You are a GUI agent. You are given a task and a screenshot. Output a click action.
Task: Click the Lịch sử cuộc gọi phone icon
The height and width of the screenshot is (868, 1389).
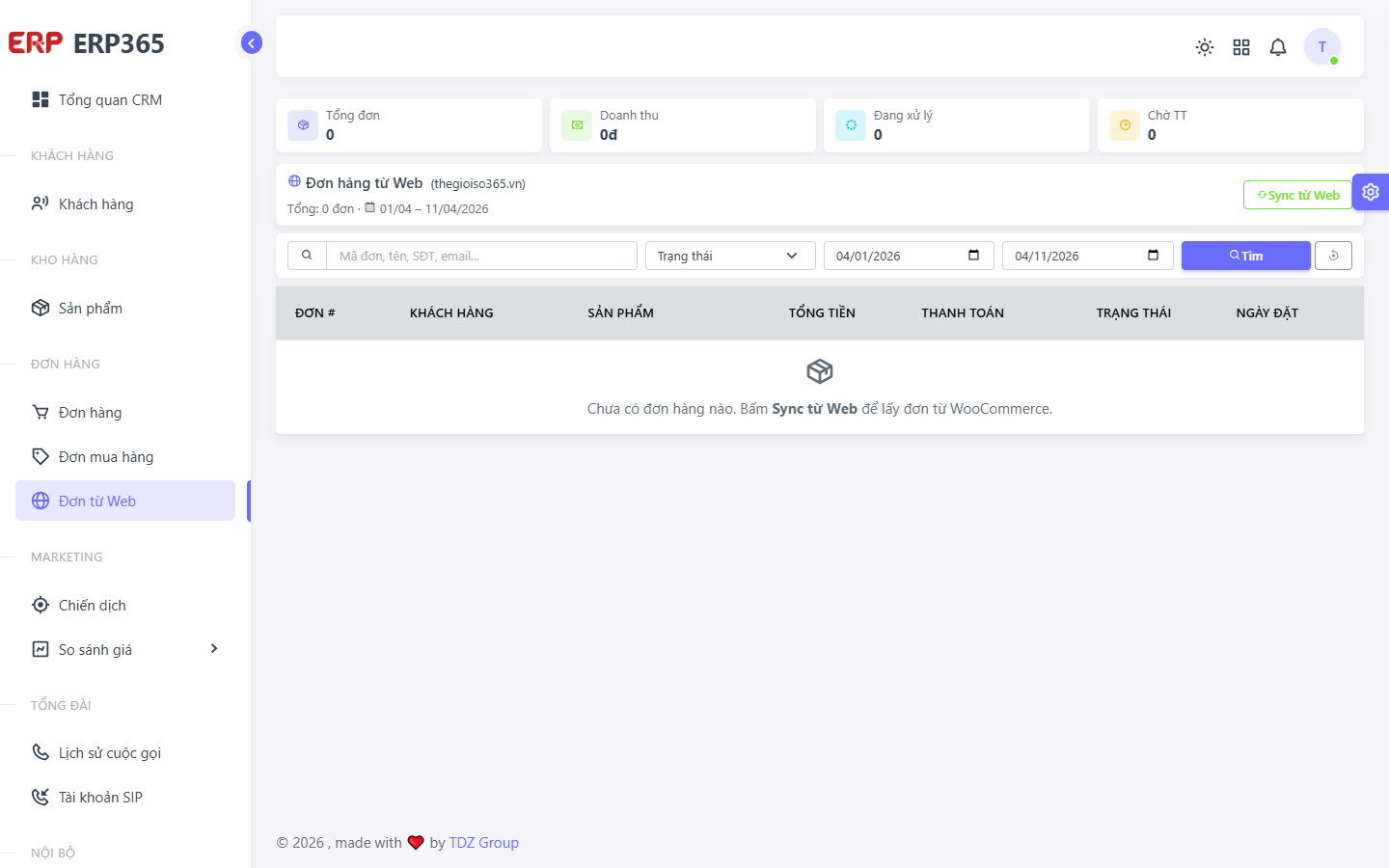(41, 752)
